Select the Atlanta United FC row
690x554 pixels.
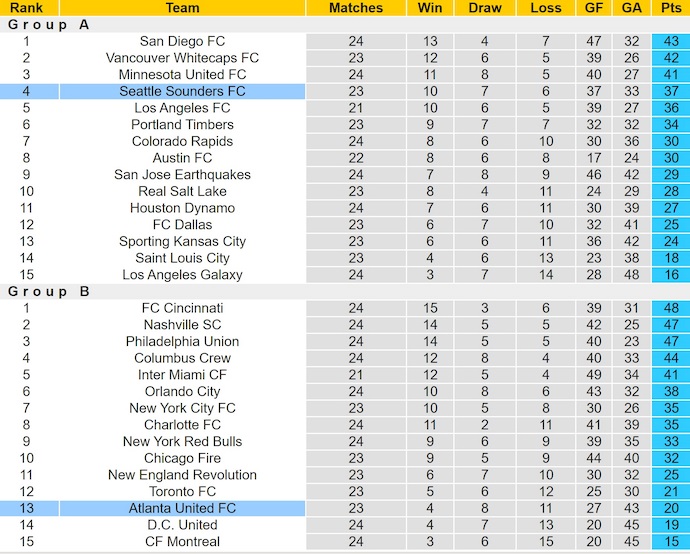(182, 508)
